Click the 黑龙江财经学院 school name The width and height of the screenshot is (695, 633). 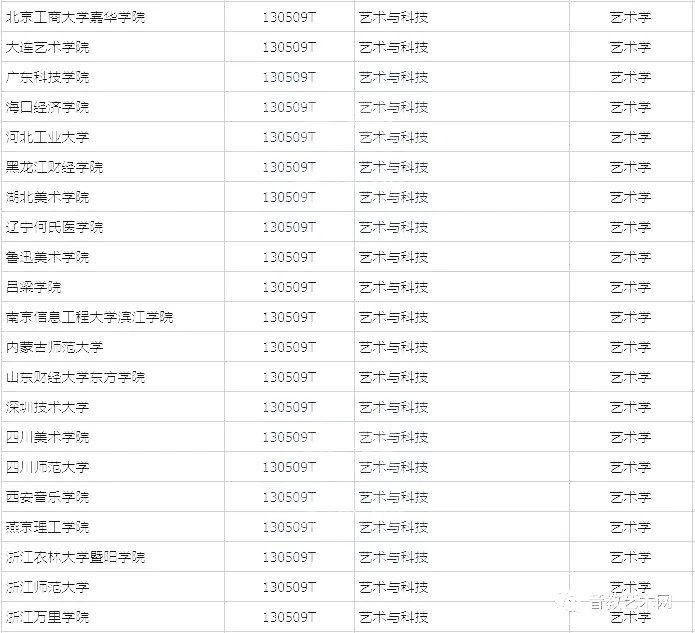(x=54, y=167)
